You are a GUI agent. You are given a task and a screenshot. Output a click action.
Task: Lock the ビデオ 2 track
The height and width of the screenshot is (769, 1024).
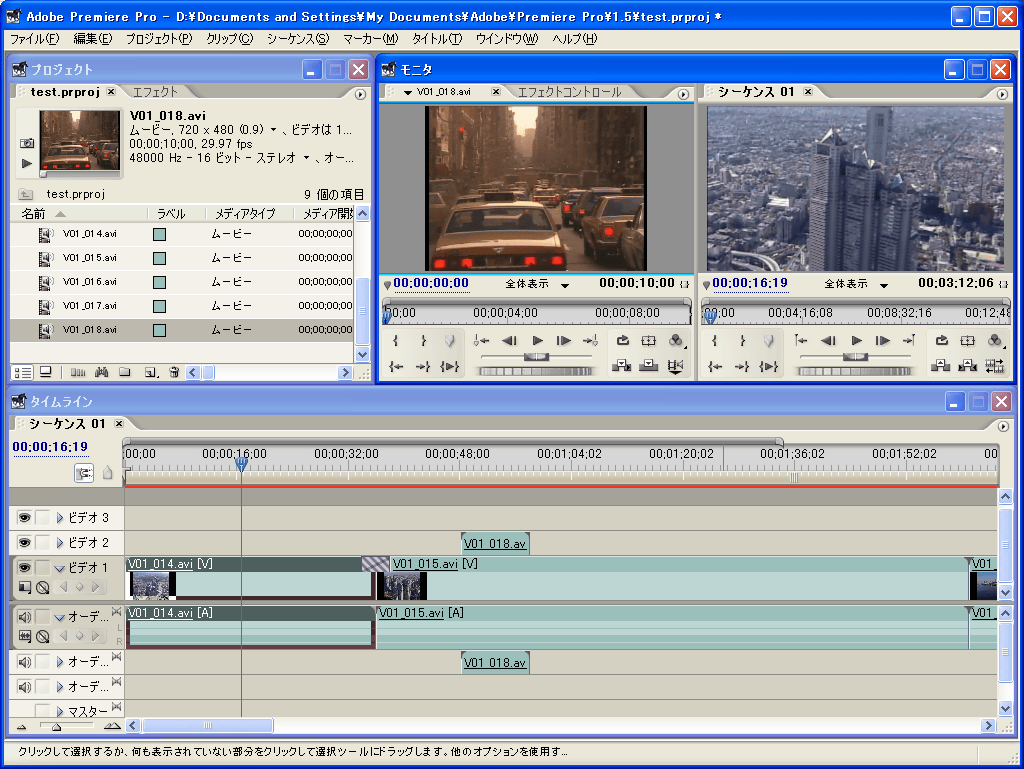coord(42,542)
